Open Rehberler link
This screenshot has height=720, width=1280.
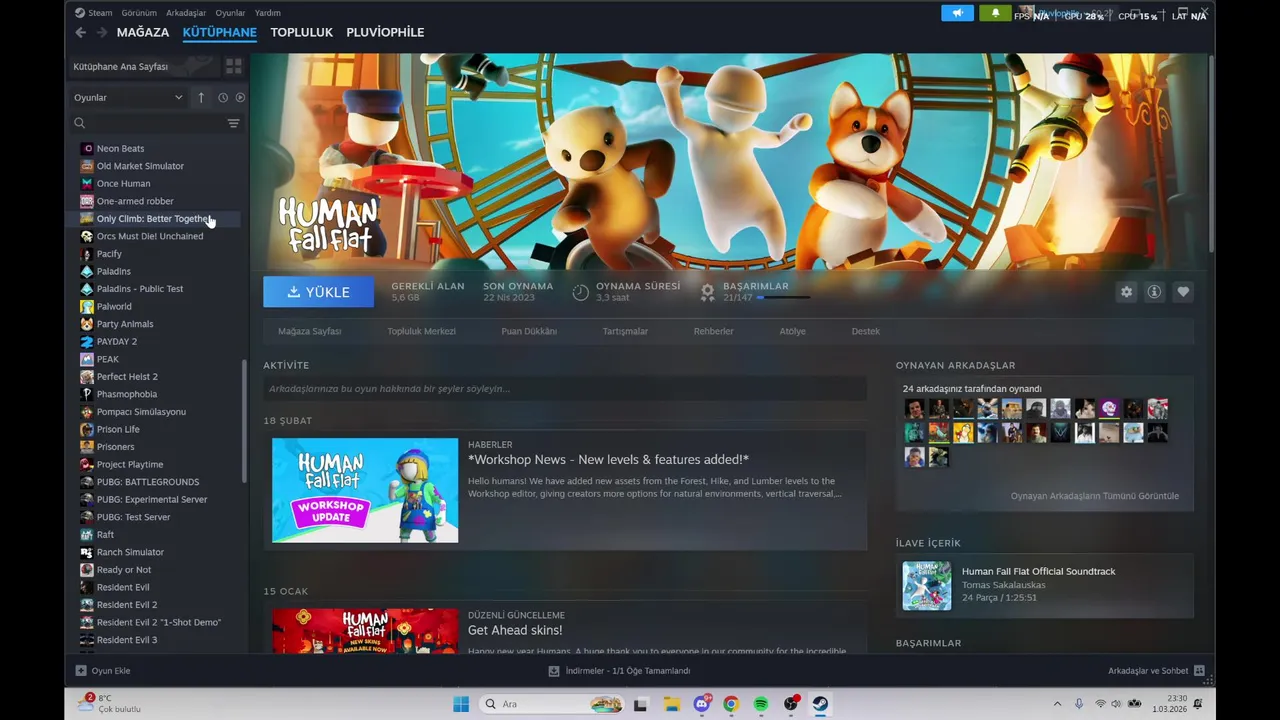pyautogui.click(x=714, y=331)
